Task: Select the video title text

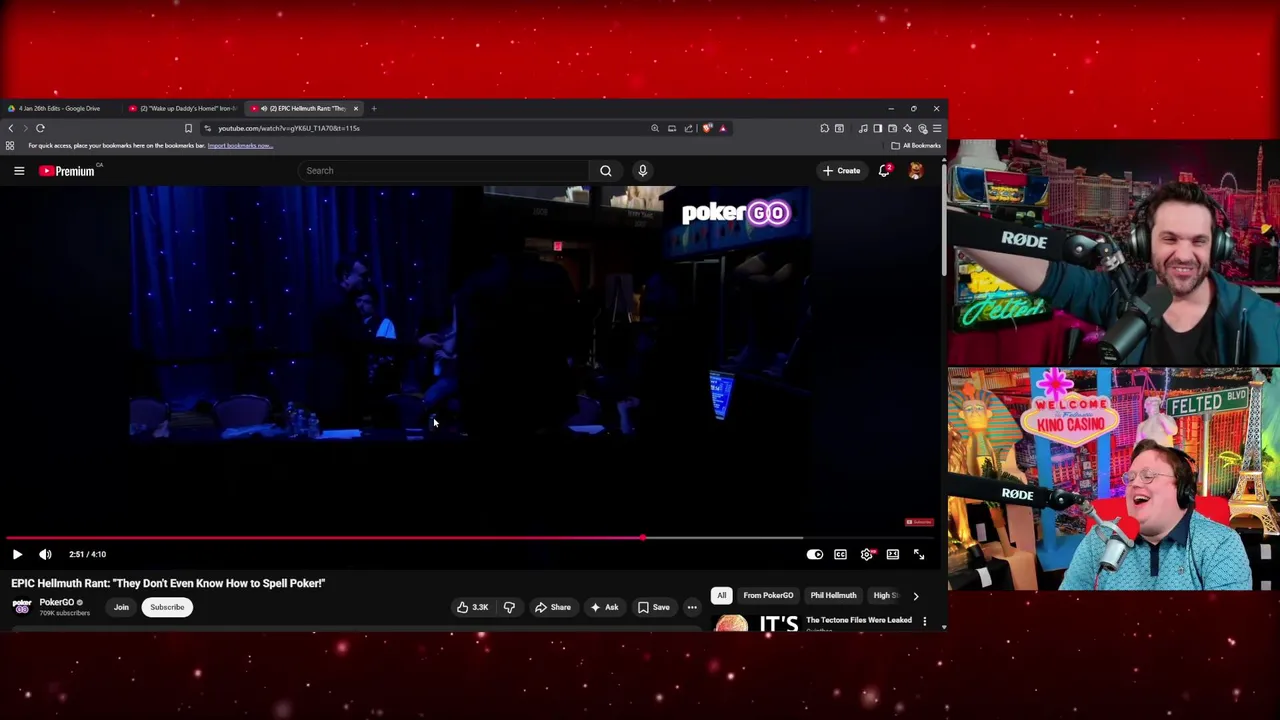Action: click(x=168, y=583)
